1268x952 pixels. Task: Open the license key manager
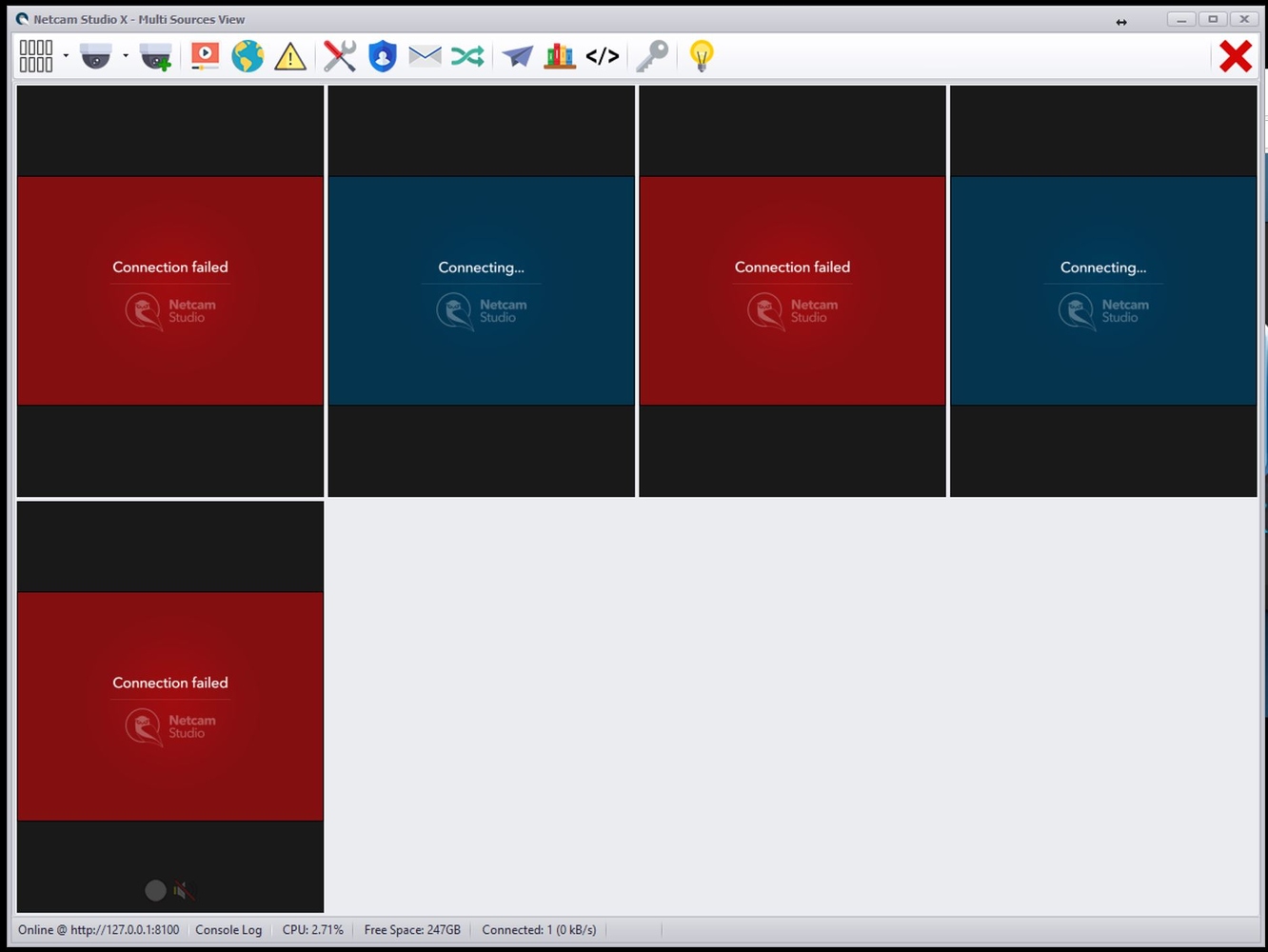652,56
